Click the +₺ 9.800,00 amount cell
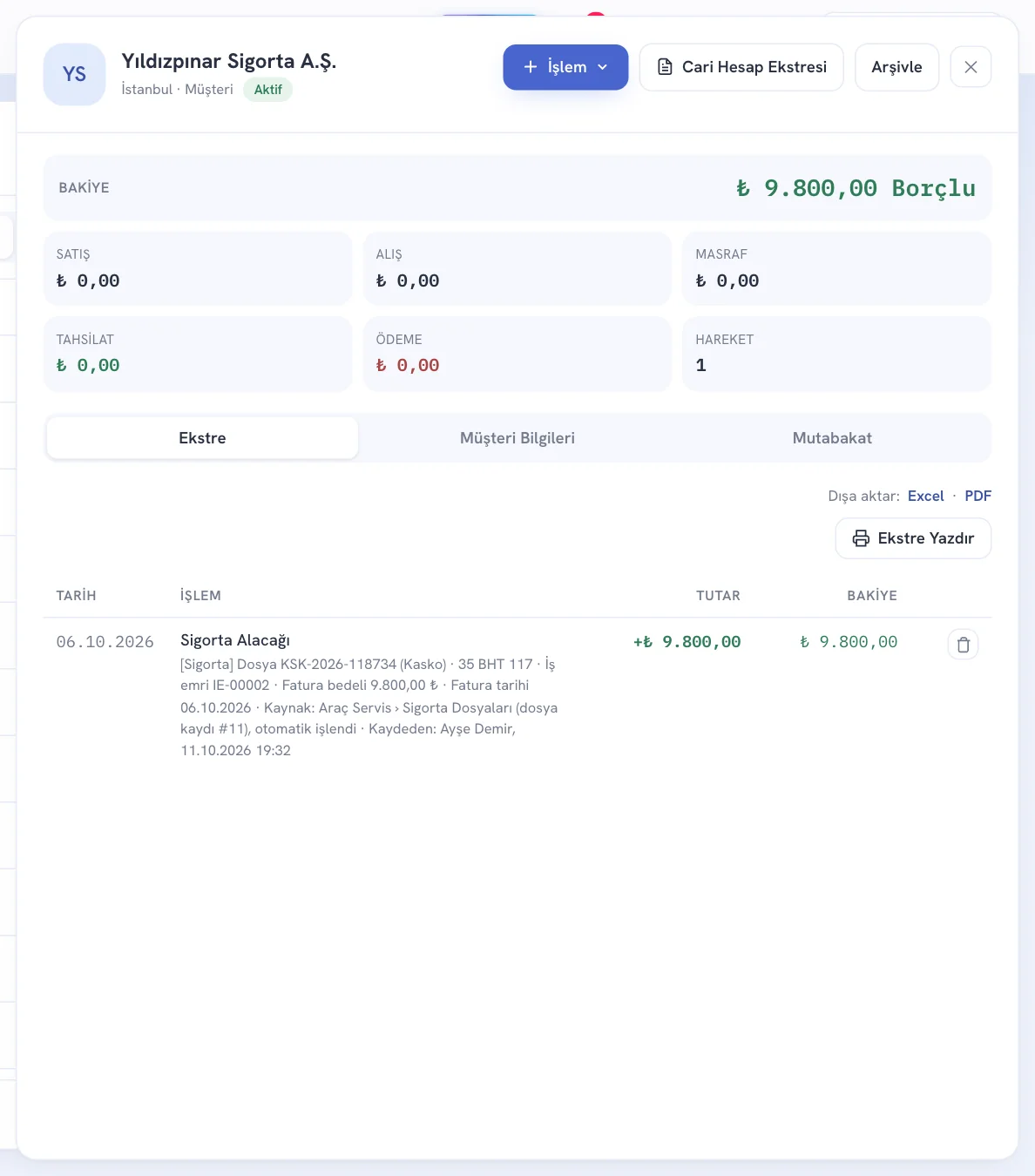Viewport: 1035px width, 1176px height. pos(687,642)
